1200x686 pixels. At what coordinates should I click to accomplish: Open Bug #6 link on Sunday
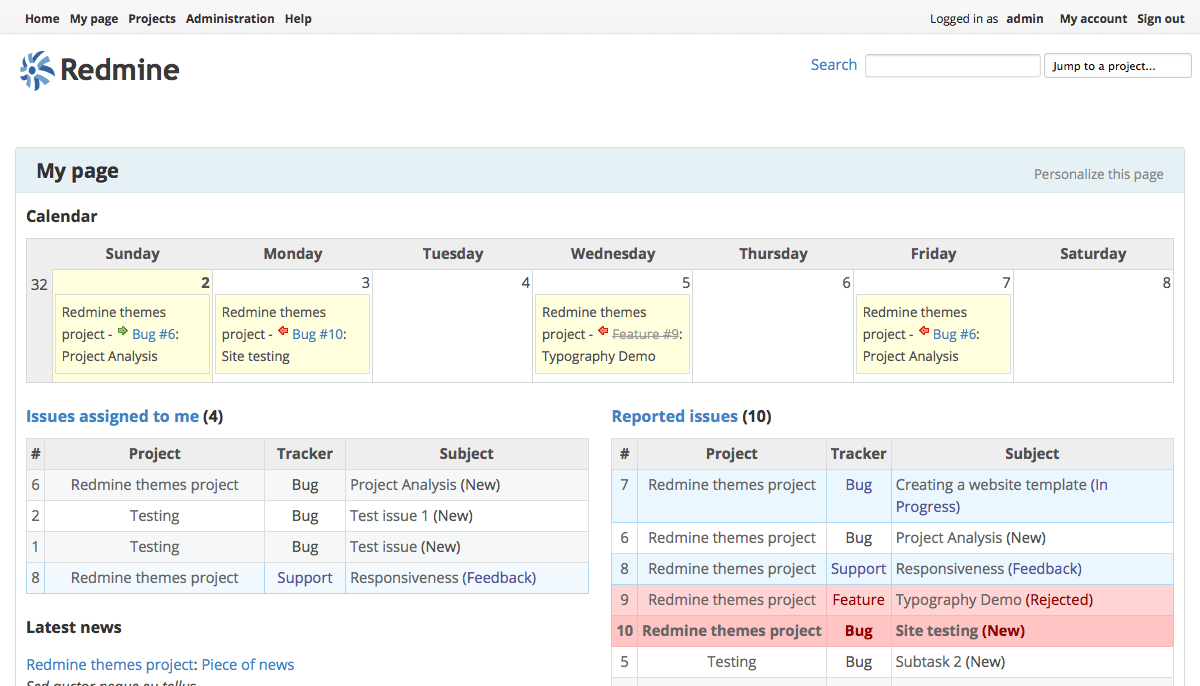(x=154, y=334)
